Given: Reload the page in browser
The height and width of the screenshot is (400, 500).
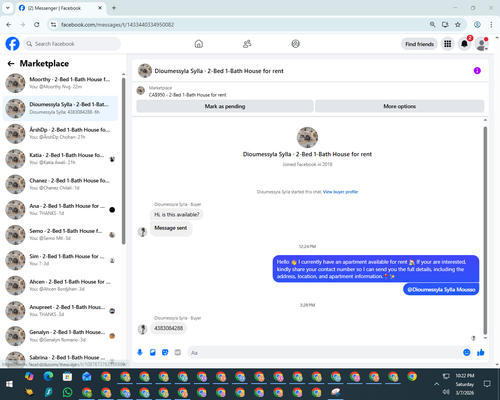Looking at the screenshot, I should click(37, 25).
